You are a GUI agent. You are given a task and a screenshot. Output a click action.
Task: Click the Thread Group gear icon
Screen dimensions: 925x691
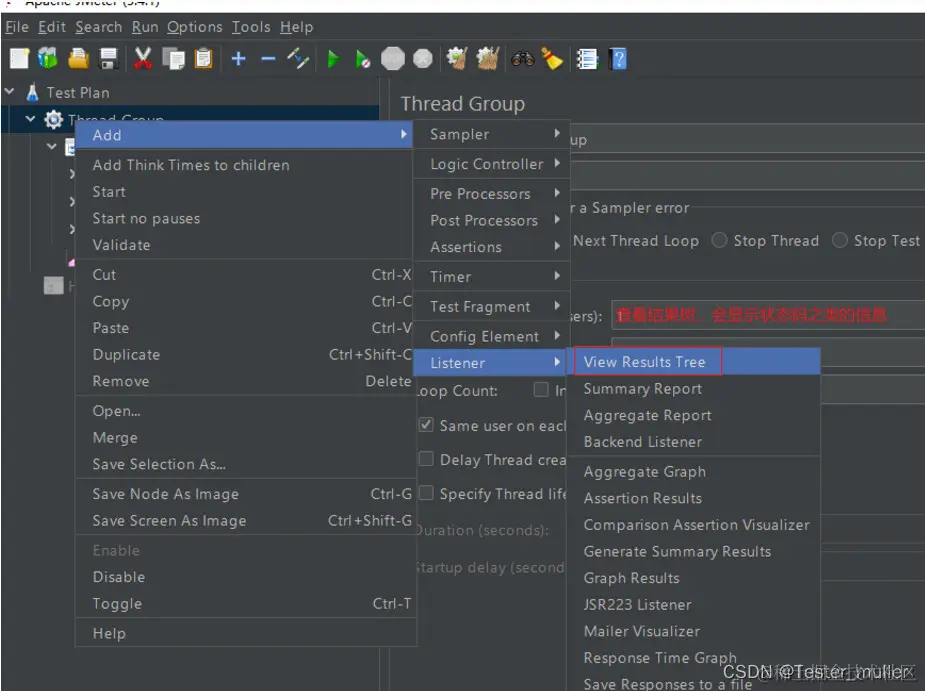click(54, 119)
